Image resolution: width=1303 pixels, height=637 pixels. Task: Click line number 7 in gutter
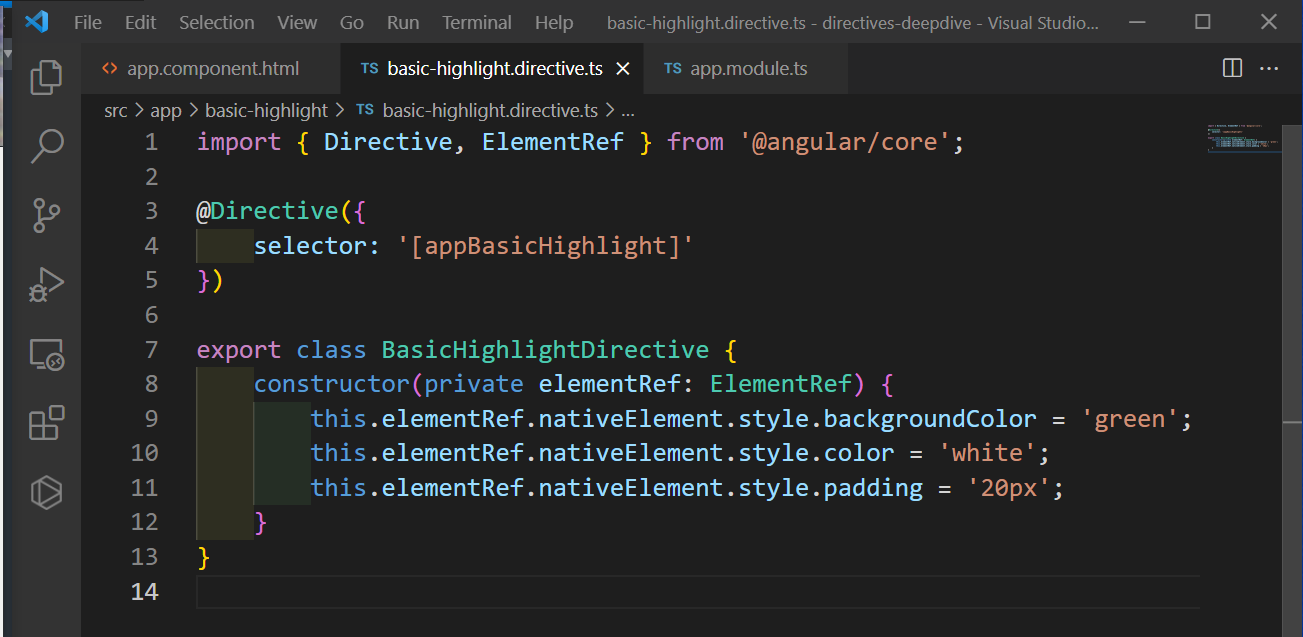coord(151,350)
